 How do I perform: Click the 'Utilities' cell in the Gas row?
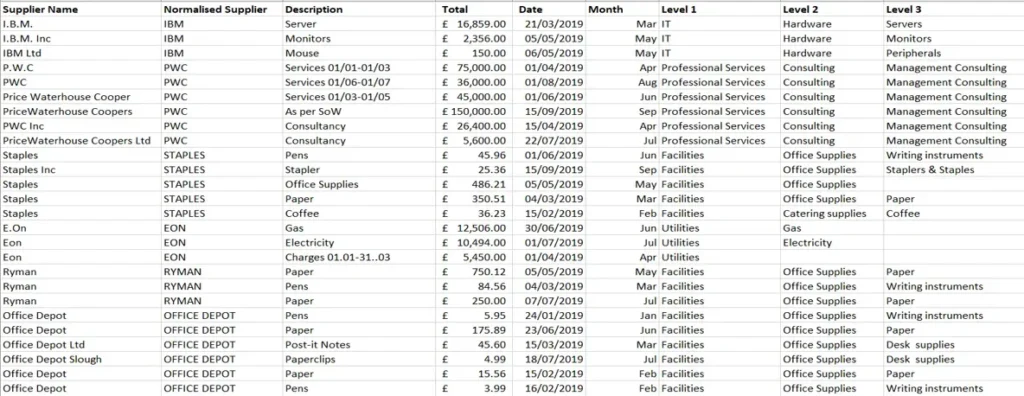[x=719, y=228]
